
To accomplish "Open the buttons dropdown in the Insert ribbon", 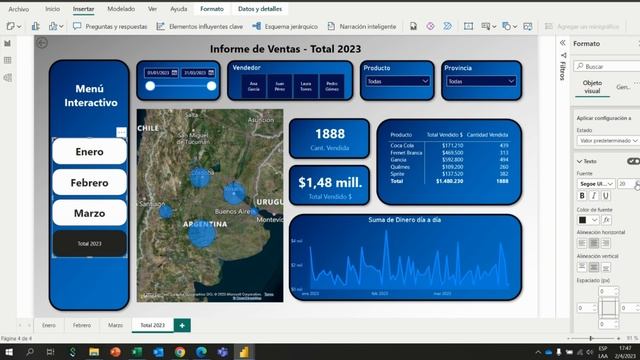I will tap(488, 27).
